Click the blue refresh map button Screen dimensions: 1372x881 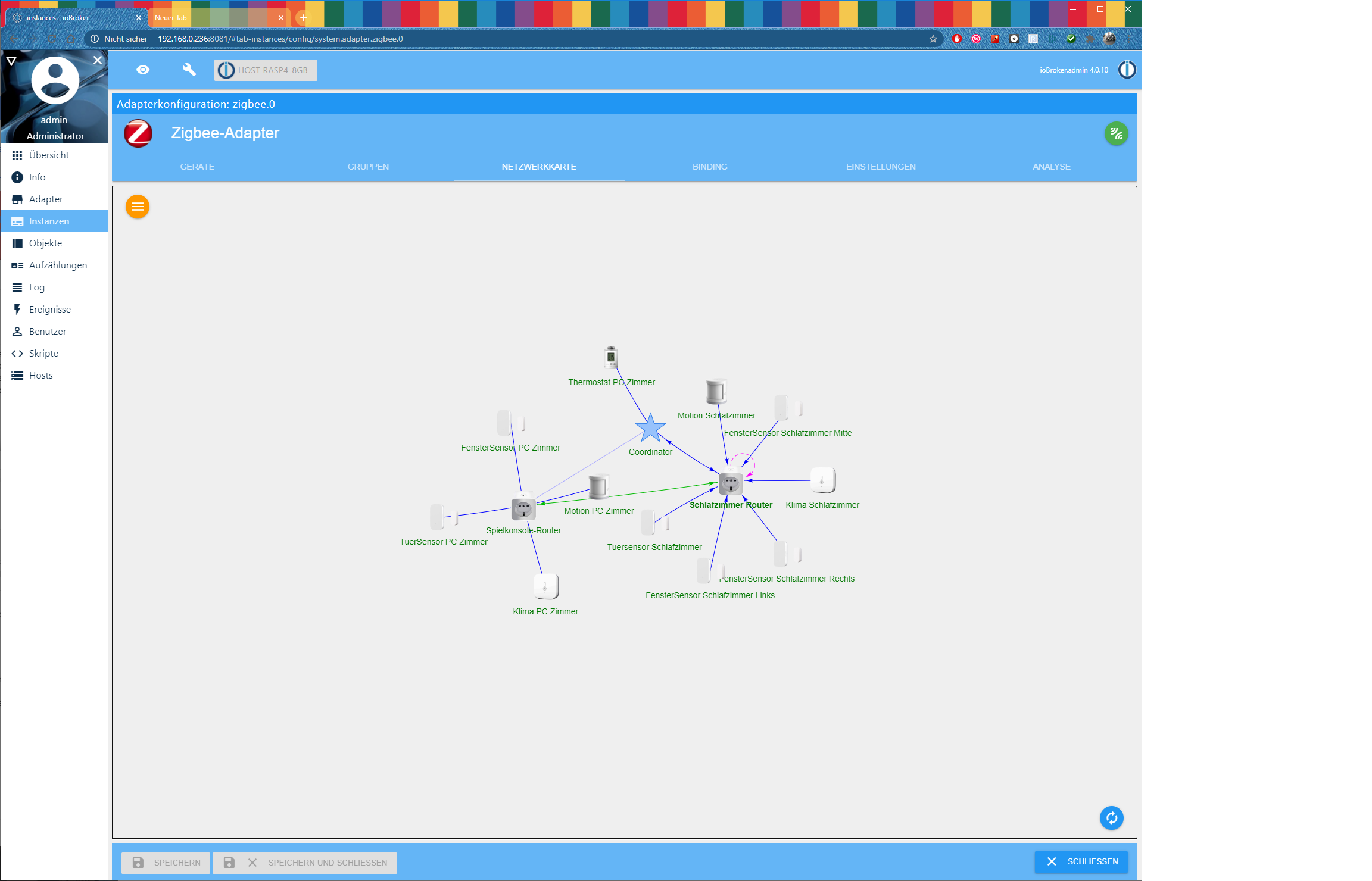[x=1111, y=818]
